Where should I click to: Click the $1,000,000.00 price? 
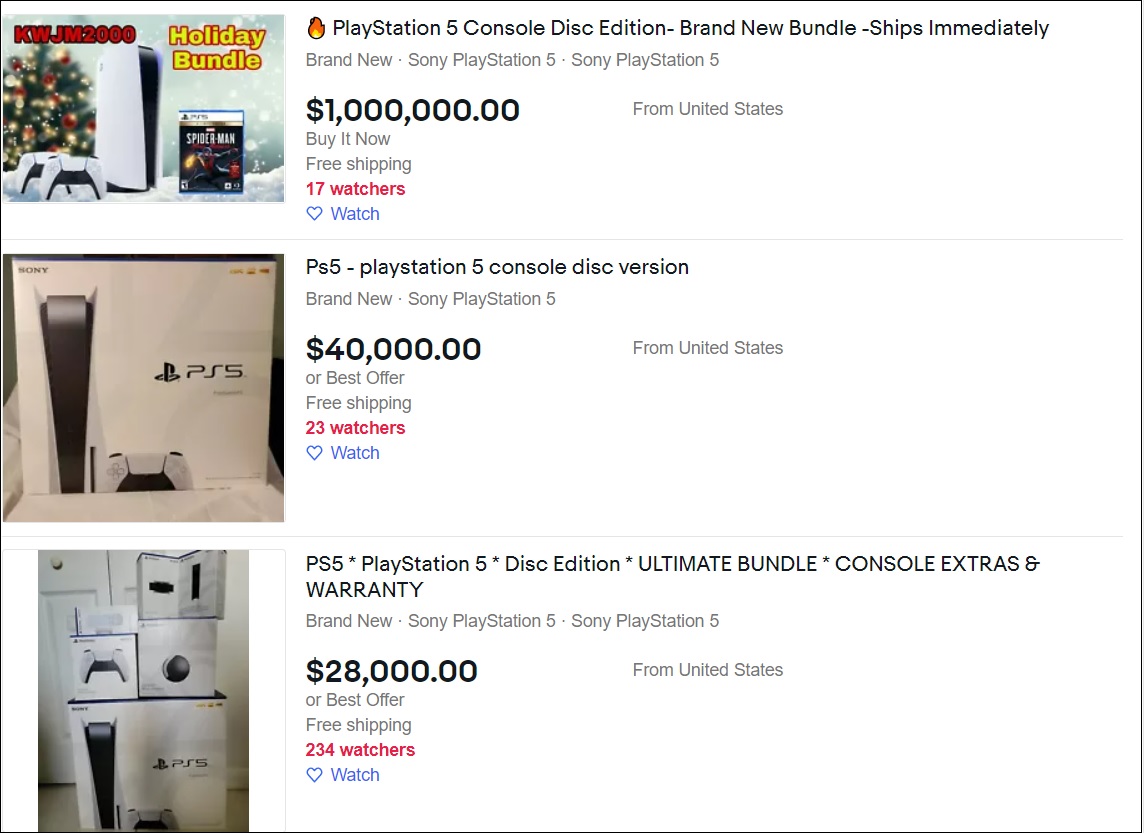pyautogui.click(x=412, y=110)
